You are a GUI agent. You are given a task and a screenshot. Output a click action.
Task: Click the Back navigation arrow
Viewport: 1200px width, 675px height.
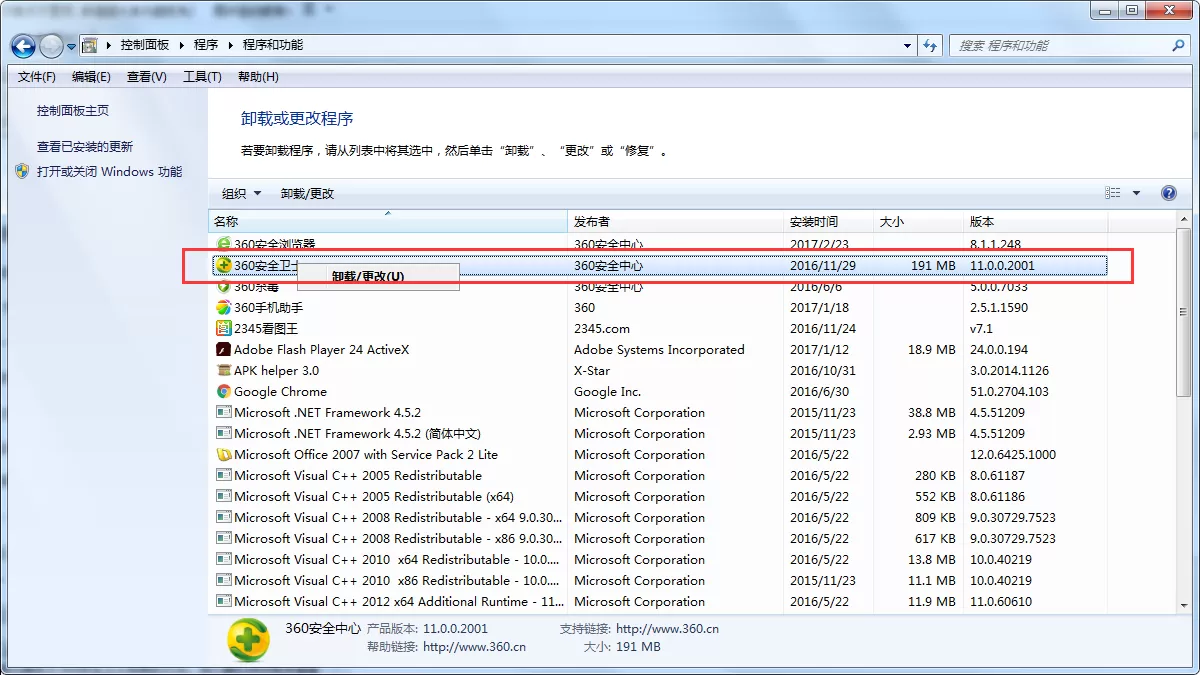pos(24,46)
